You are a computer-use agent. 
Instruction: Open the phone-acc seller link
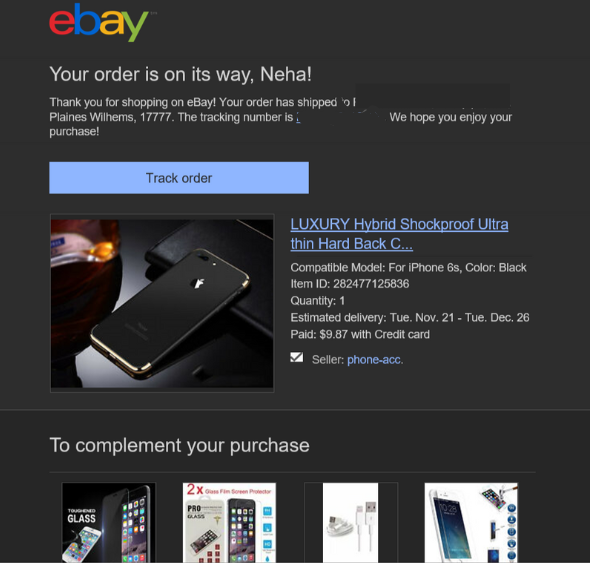[x=375, y=360]
